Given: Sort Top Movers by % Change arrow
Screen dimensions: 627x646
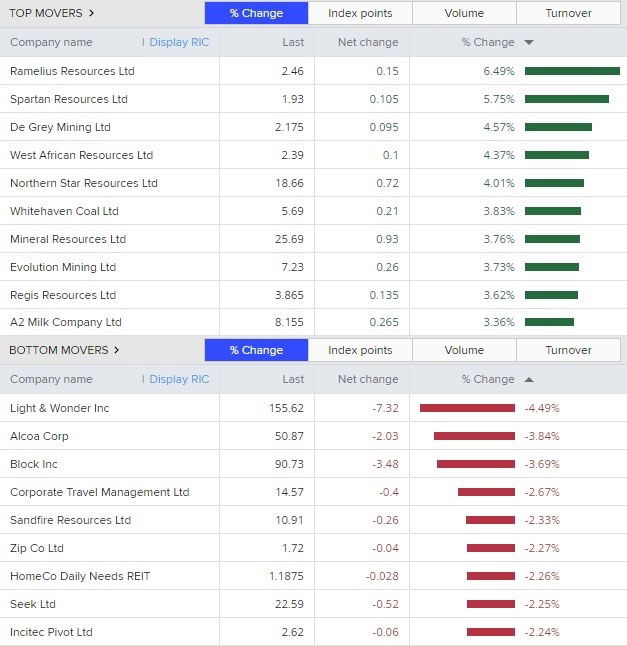Looking at the screenshot, I should (x=529, y=42).
